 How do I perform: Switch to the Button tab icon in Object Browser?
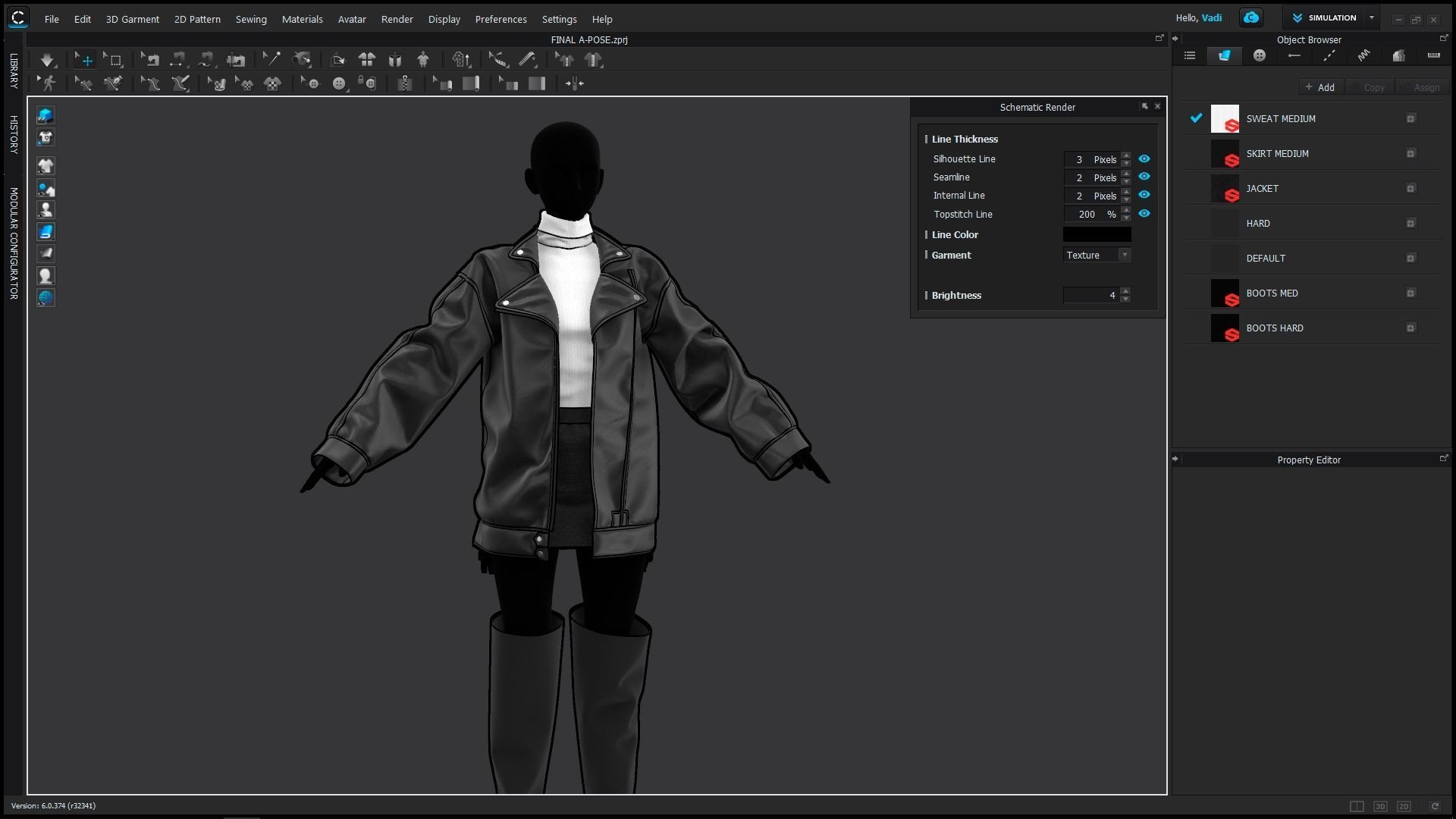pos(1260,55)
